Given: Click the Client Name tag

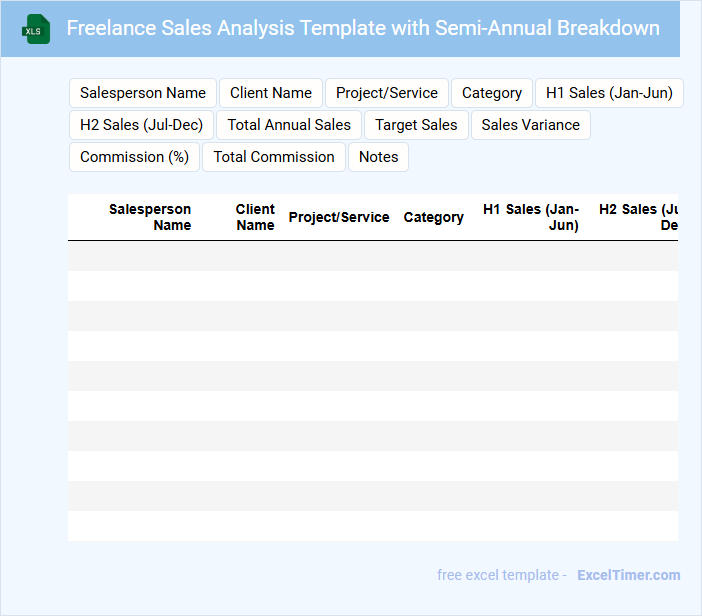Looking at the screenshot, I should 271,93.
